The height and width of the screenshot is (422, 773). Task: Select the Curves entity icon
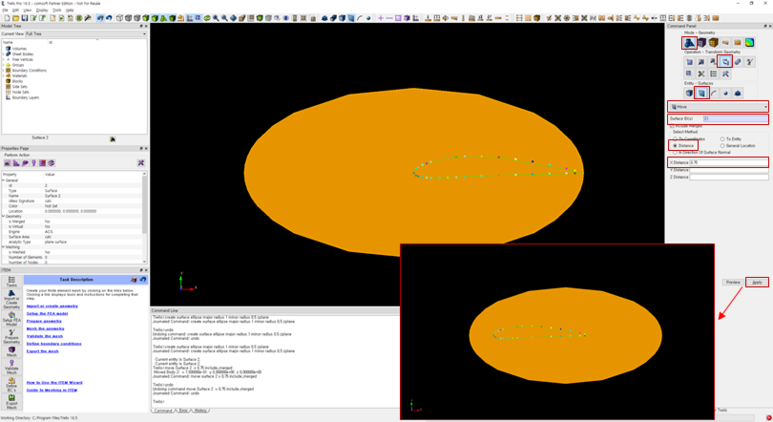tap(713, 93)
